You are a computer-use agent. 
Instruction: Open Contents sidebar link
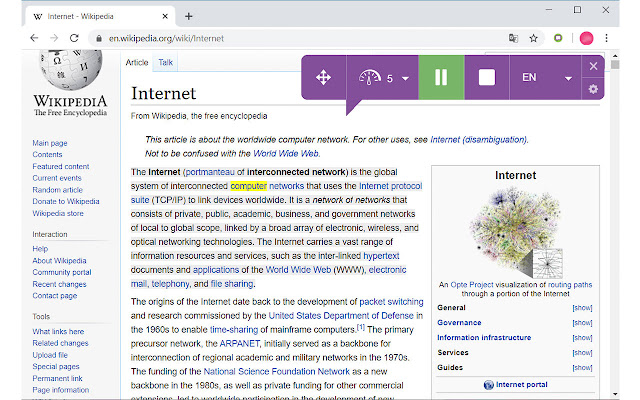47,155
